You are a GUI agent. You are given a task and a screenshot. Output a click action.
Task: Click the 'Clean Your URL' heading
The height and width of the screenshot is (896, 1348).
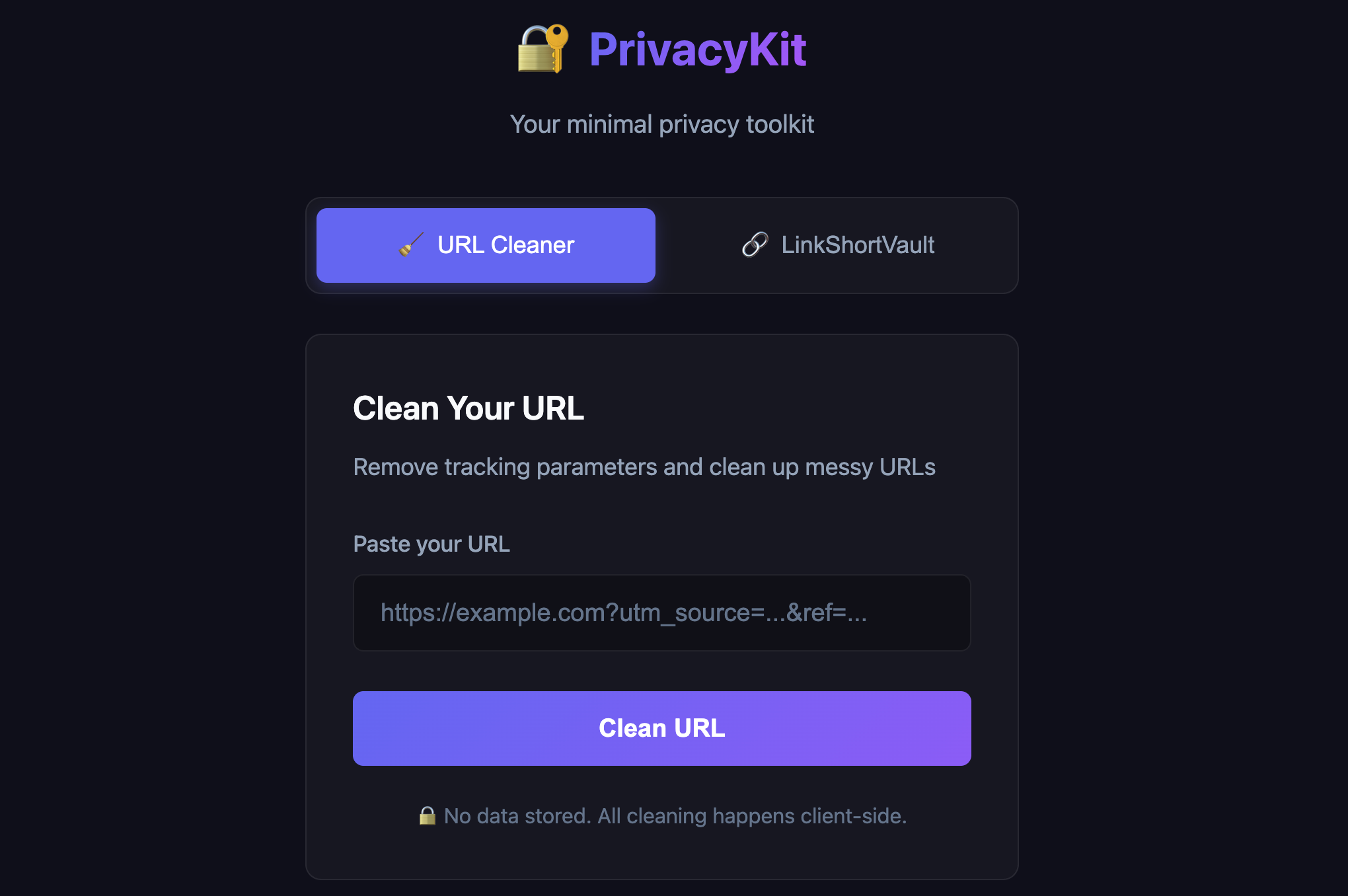pos(468,408)
